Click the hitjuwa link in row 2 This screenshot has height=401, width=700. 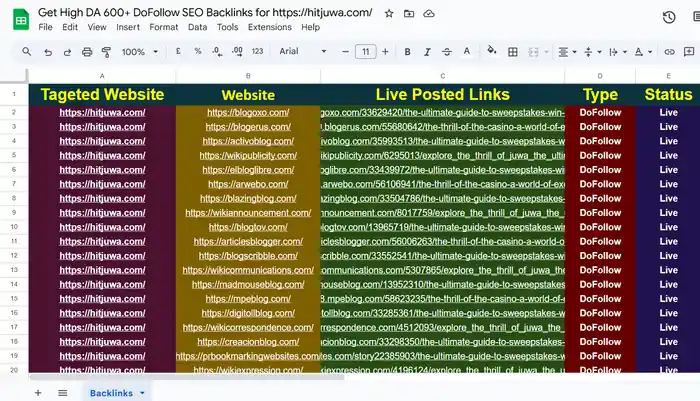102,113
